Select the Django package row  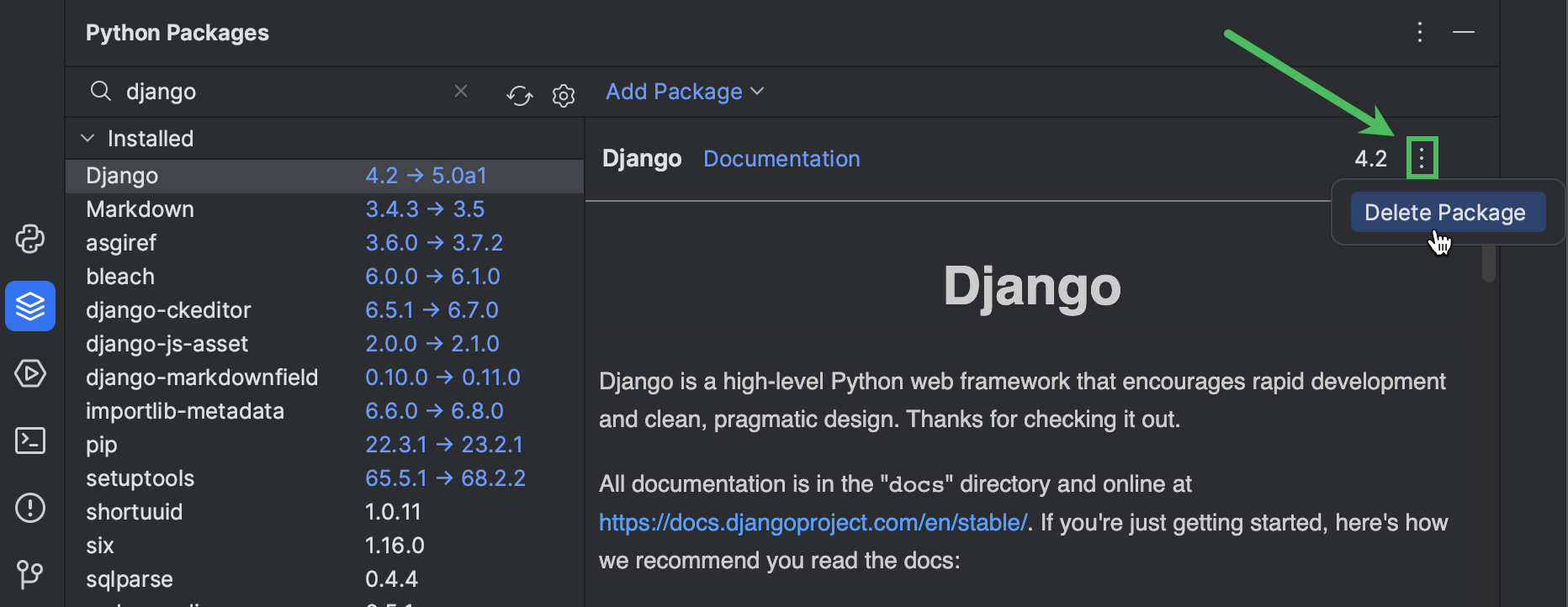click(x=325, y=176)
